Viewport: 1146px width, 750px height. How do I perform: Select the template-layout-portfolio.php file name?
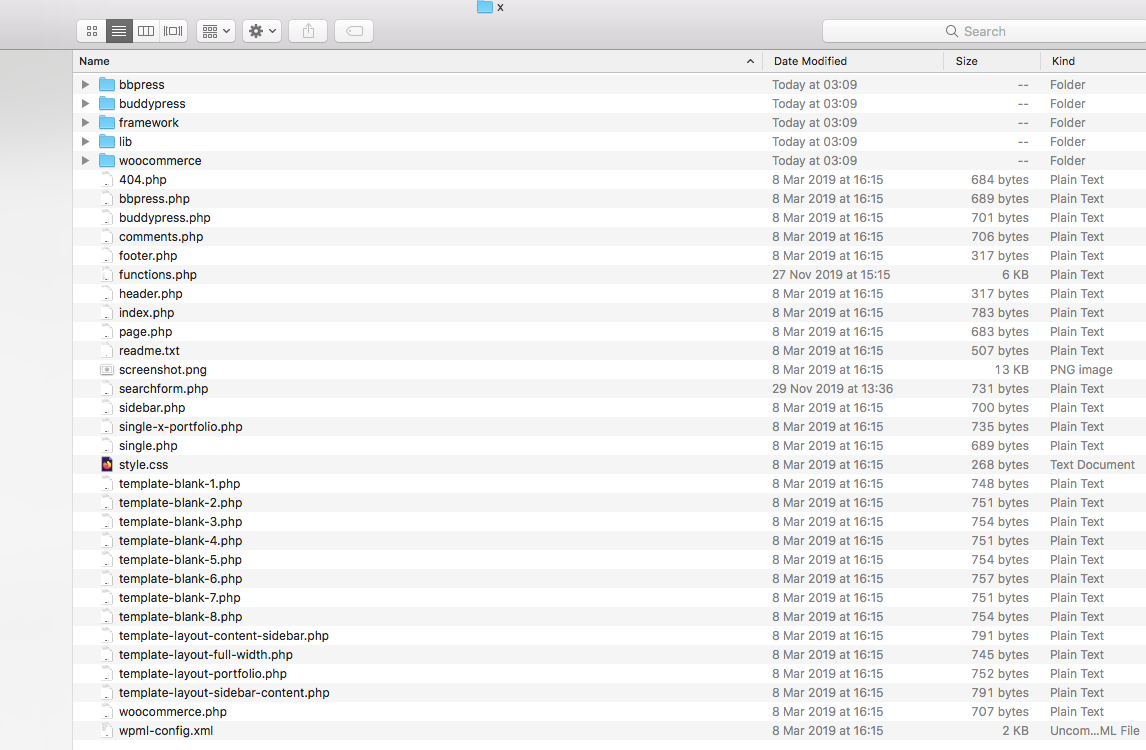[x=203, y=674]
